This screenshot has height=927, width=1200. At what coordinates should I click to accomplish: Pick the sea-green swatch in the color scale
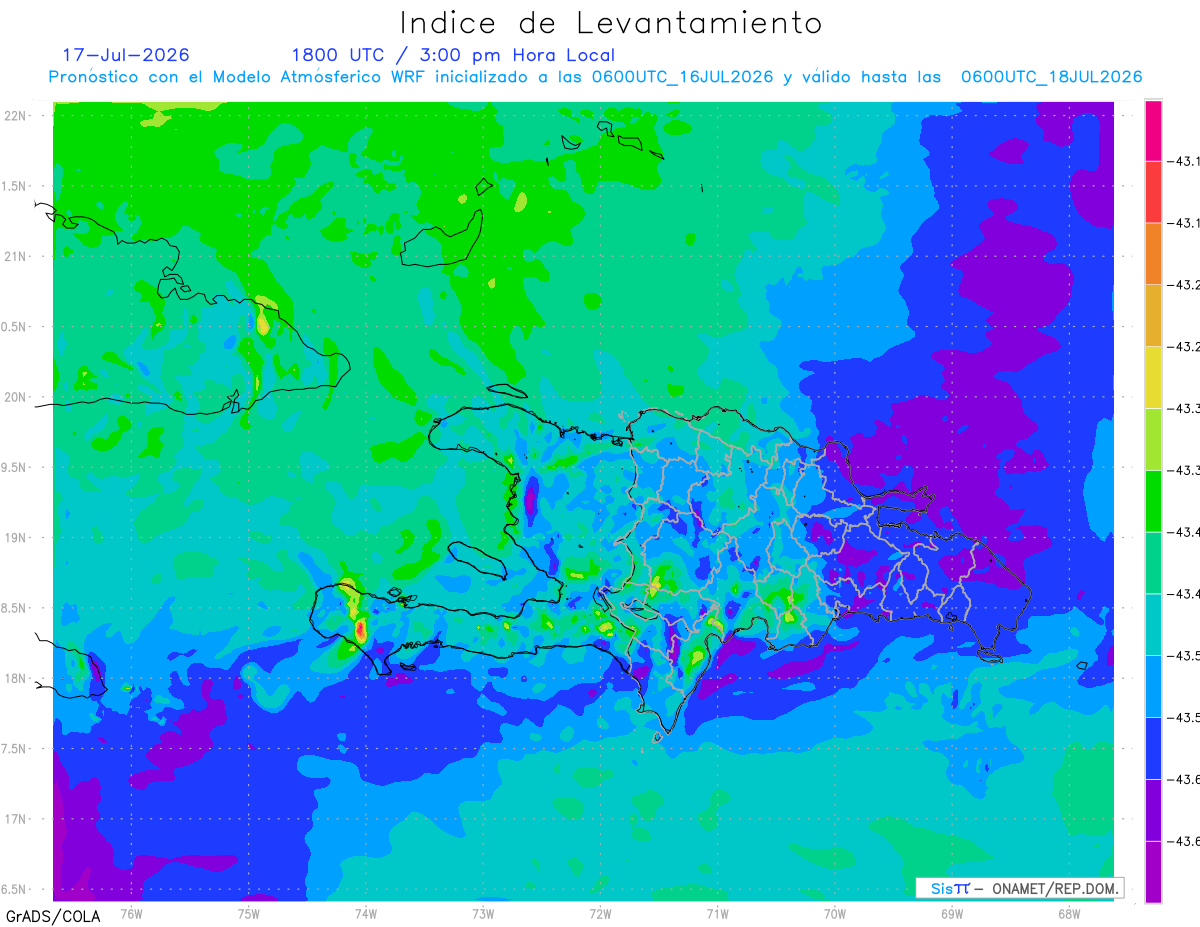click(x=1153, y=563)
